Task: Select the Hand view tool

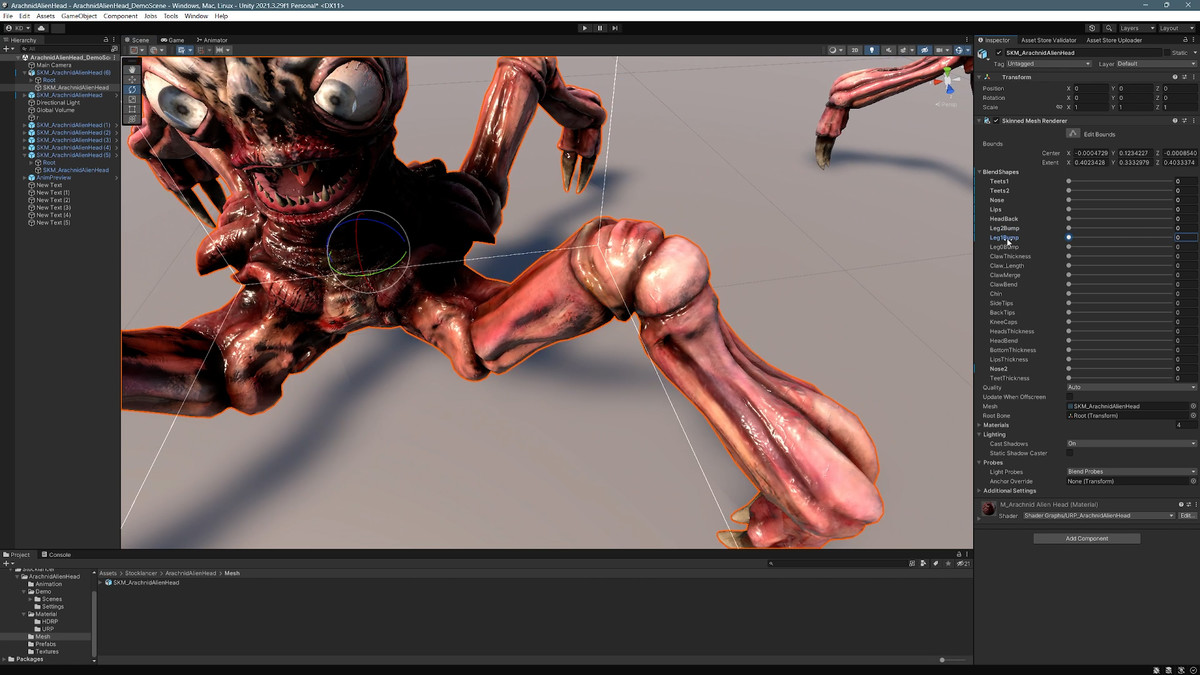Action: [133, 69]
